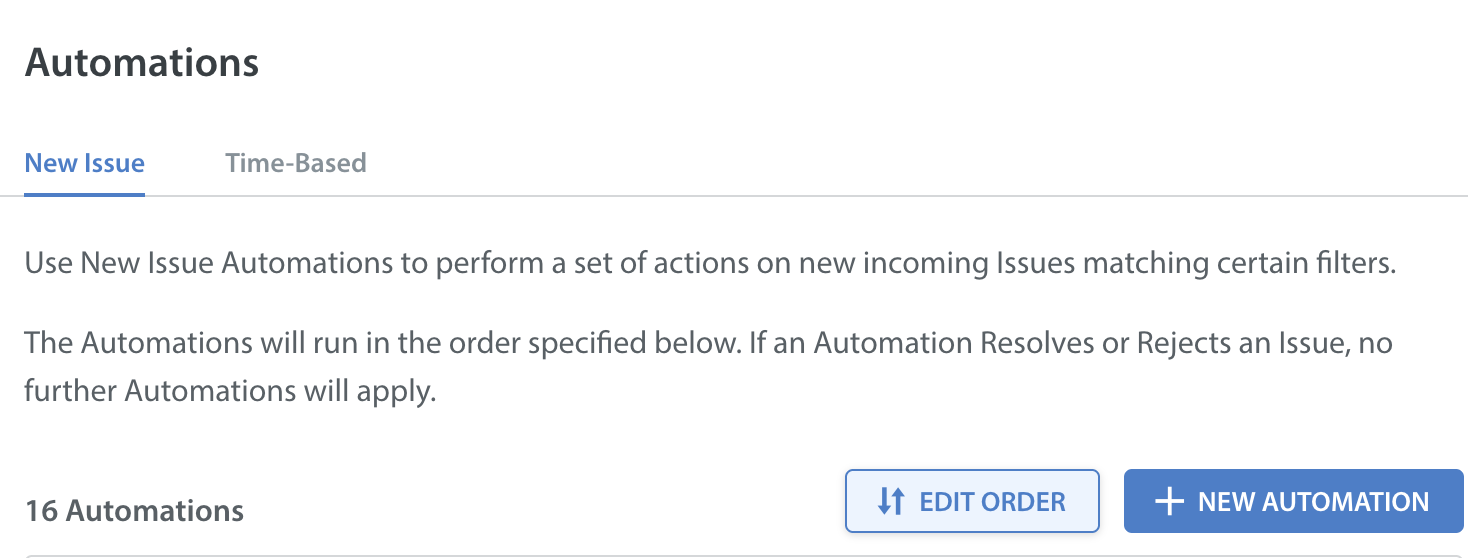Click the 16 Automations count label

[x=134, y=511]
